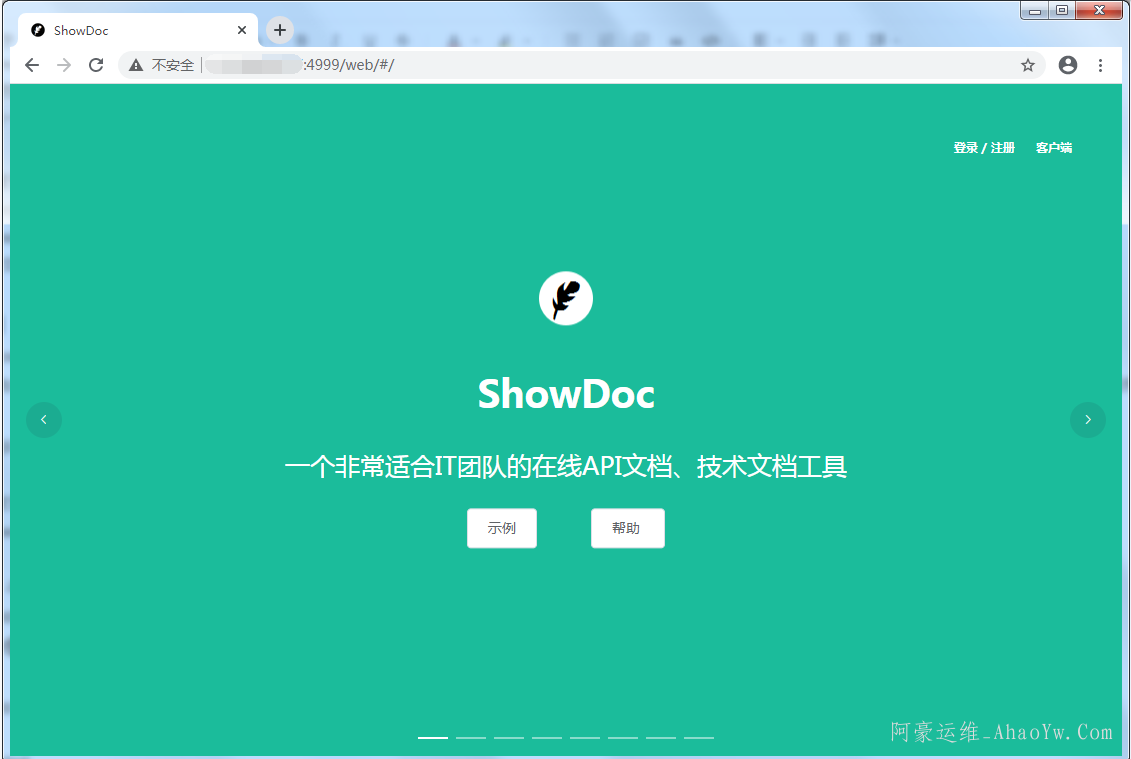Open the 登录 / 注册 link
1131x759 pixels.
pyautogui.click(x=984, y=148)
